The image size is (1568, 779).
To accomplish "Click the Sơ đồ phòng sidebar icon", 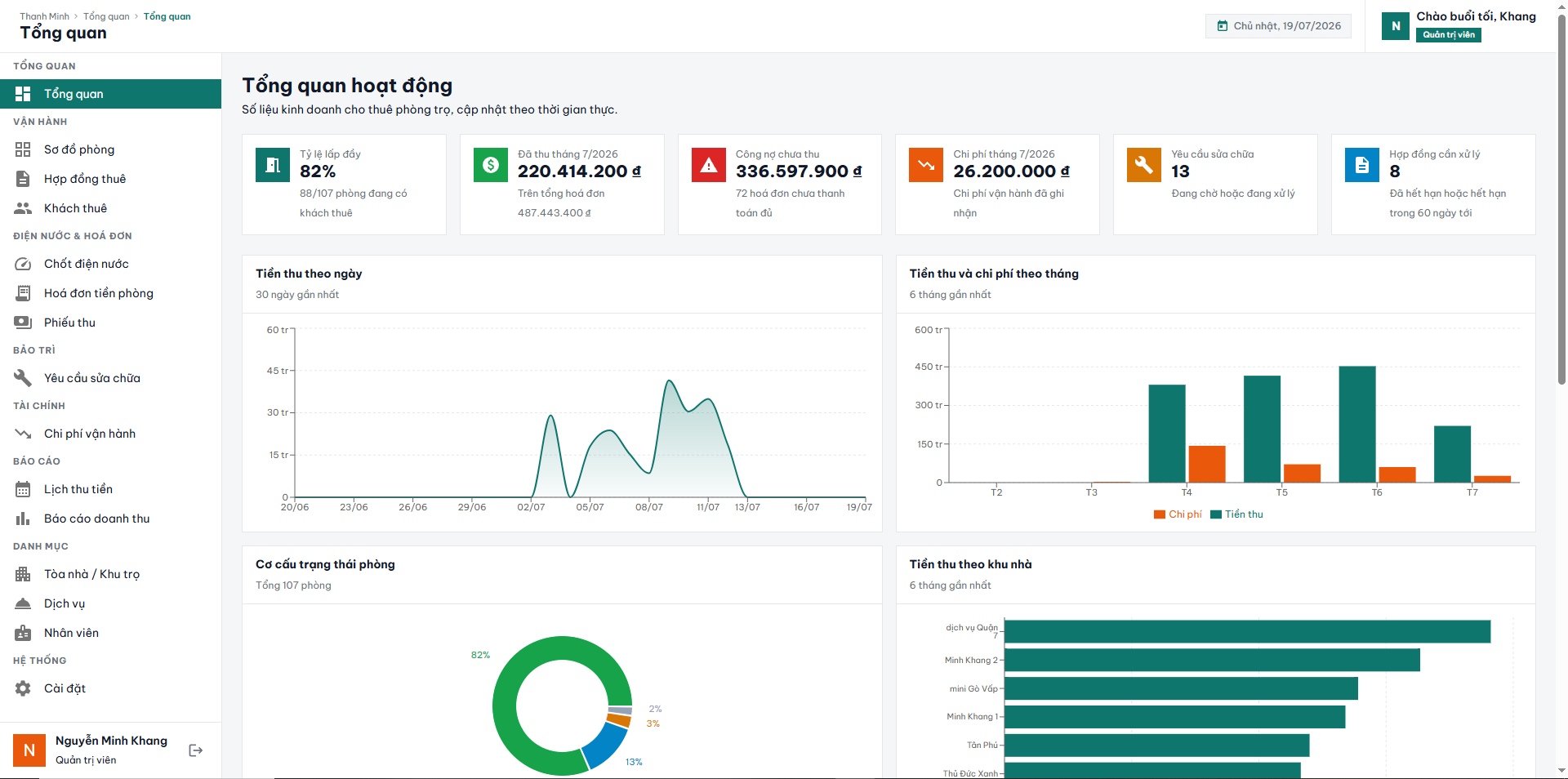I will tap(23, 149).
